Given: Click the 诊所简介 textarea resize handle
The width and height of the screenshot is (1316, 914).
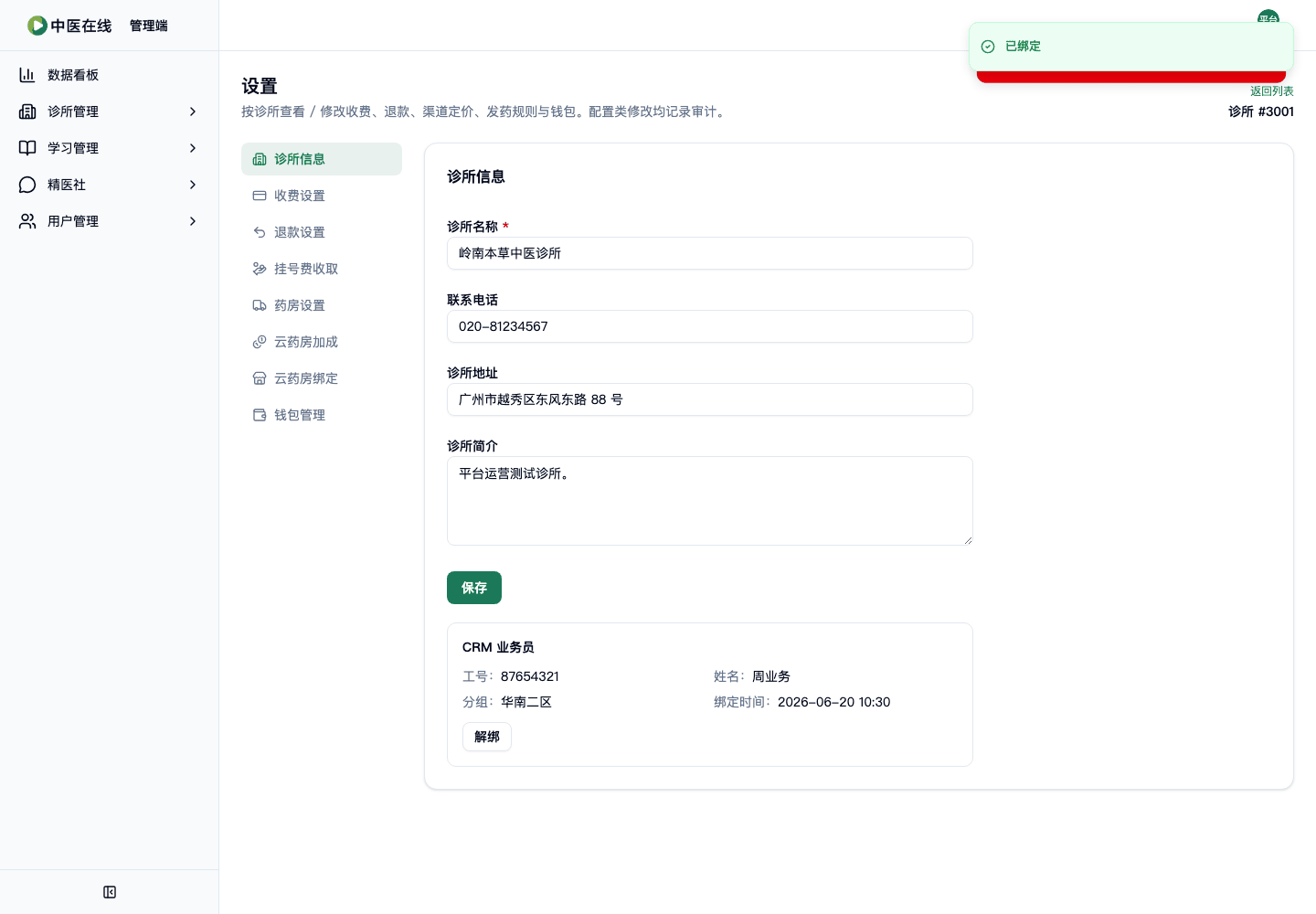Looking at the screenshot, I should point(968,540).
